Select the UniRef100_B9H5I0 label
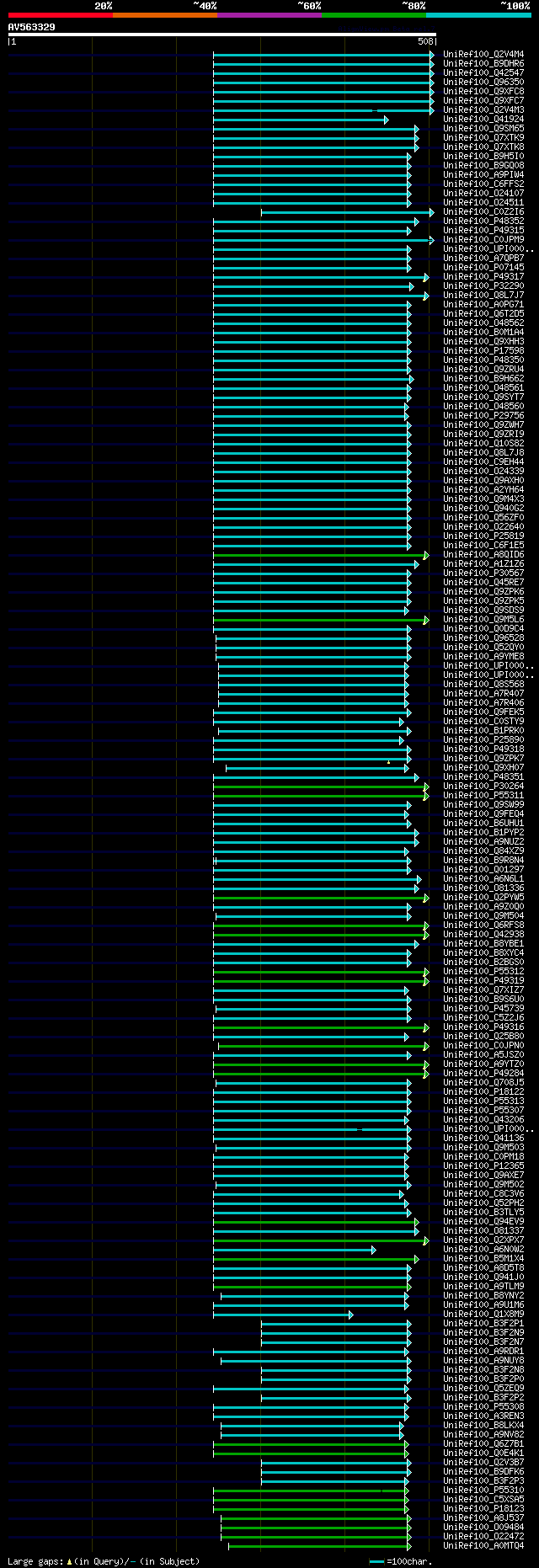Image resolution: width=539 pixels, height=1568 pixels. click(483, 157)
